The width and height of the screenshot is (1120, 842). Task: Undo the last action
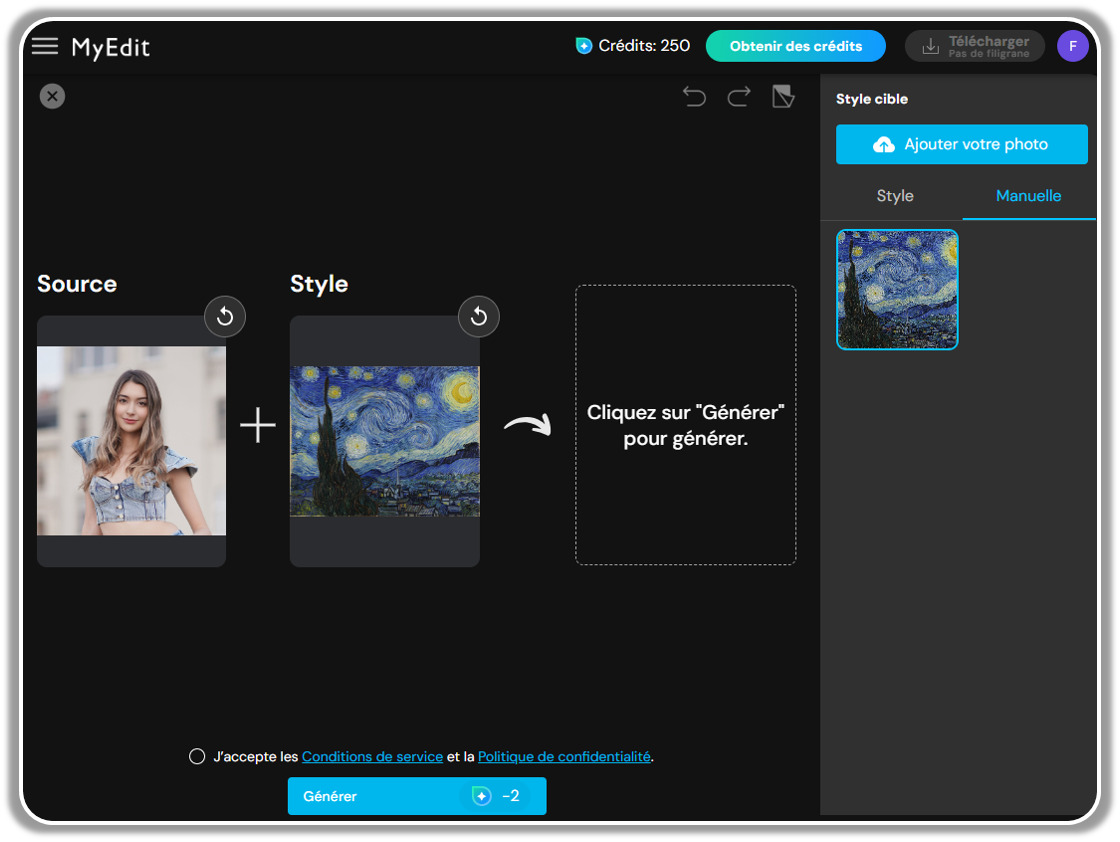click(x=695, y=95)
